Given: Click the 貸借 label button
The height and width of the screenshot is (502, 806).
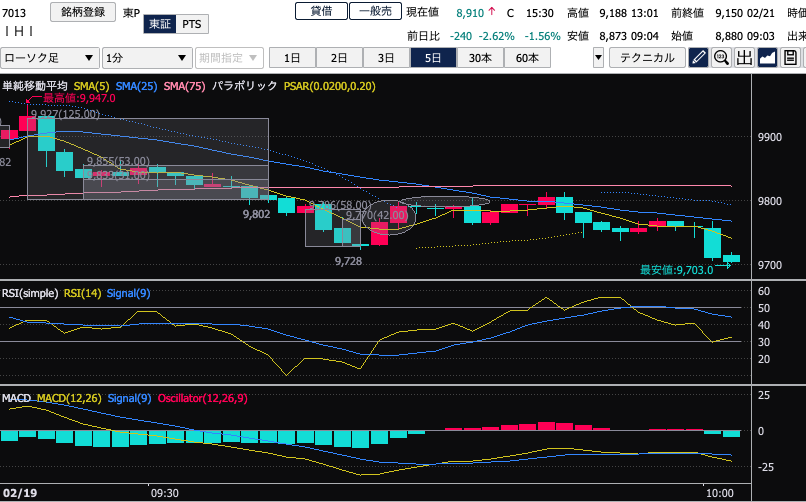Looking at the screenshot, I should pos(321,11).
